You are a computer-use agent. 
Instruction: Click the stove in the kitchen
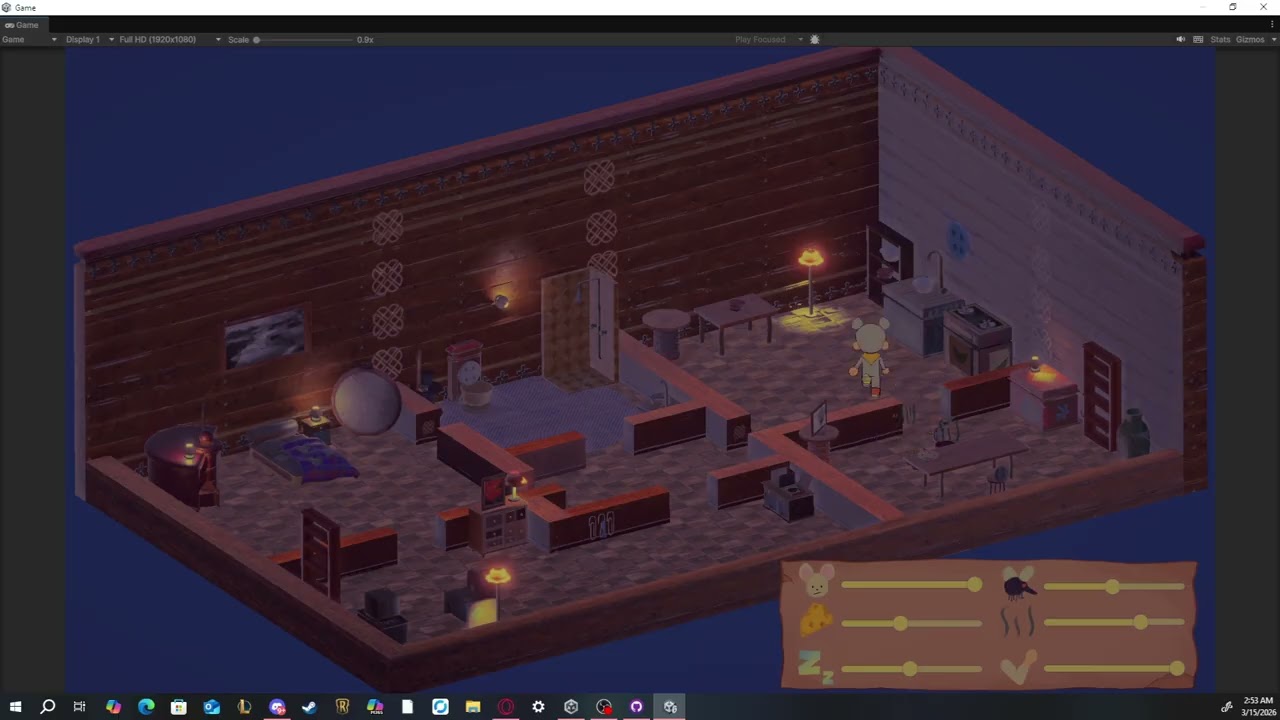click(978, 338)
